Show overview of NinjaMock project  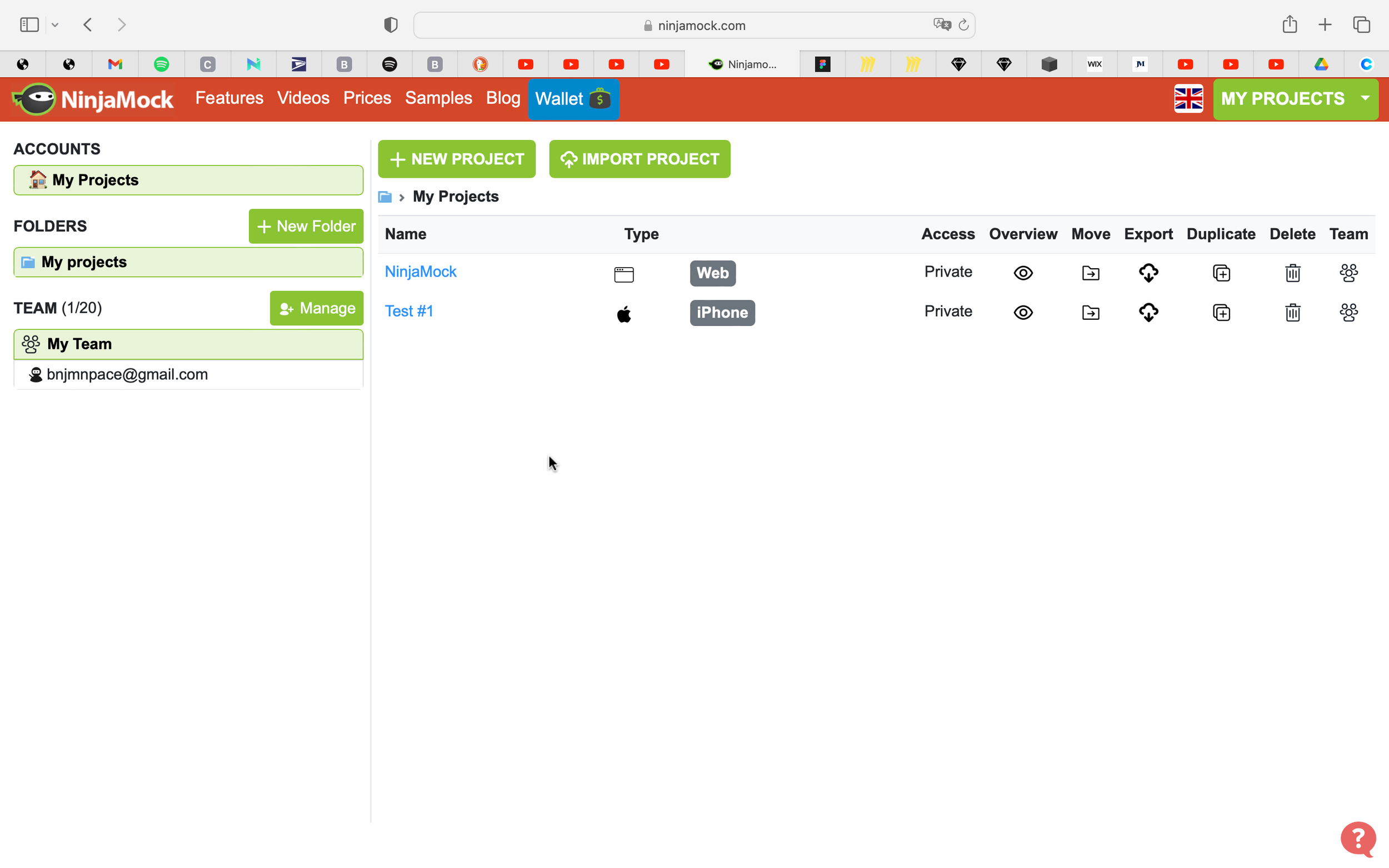pos(1023,273)
